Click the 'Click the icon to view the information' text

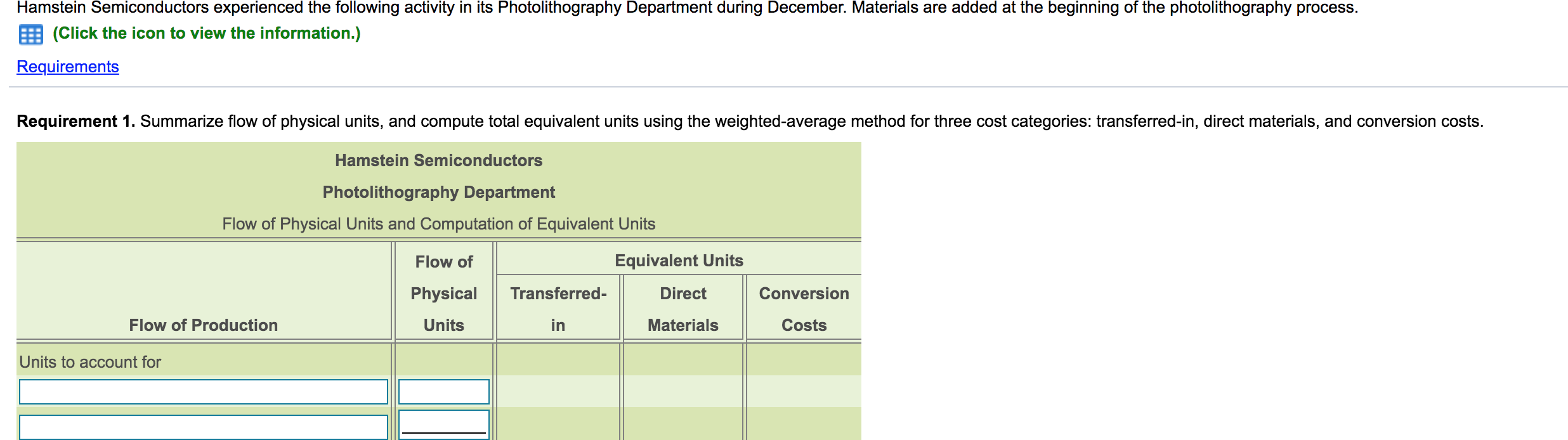click(x=206, y=34)
